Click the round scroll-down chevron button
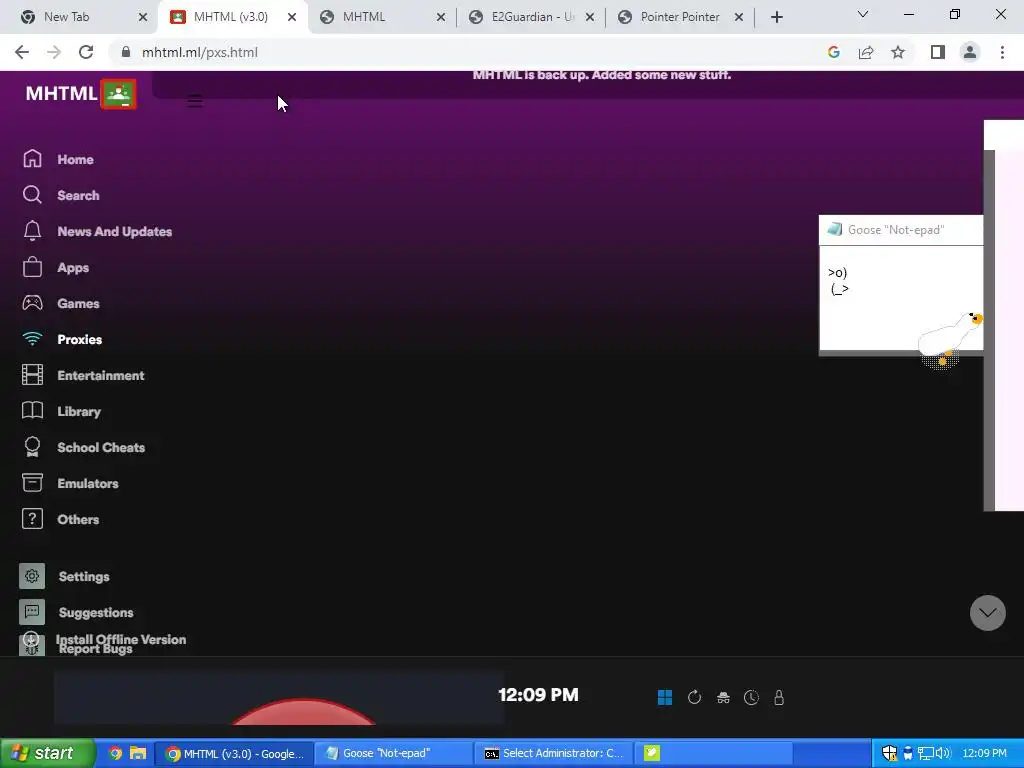1024x768 pixels. coord(987,613)
